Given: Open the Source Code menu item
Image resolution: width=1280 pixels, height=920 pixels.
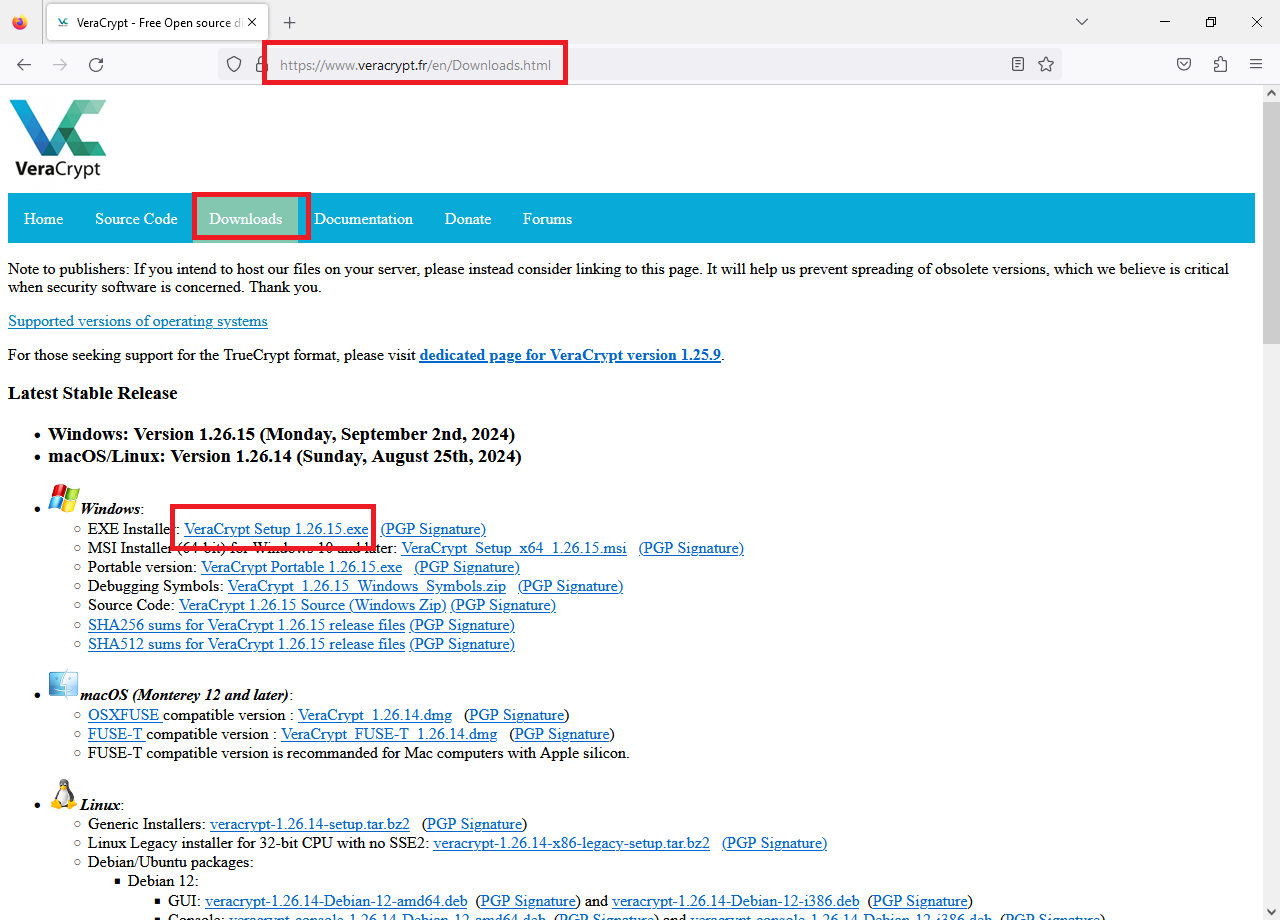Looking at the screenshot, I should [x=136, y=219].
